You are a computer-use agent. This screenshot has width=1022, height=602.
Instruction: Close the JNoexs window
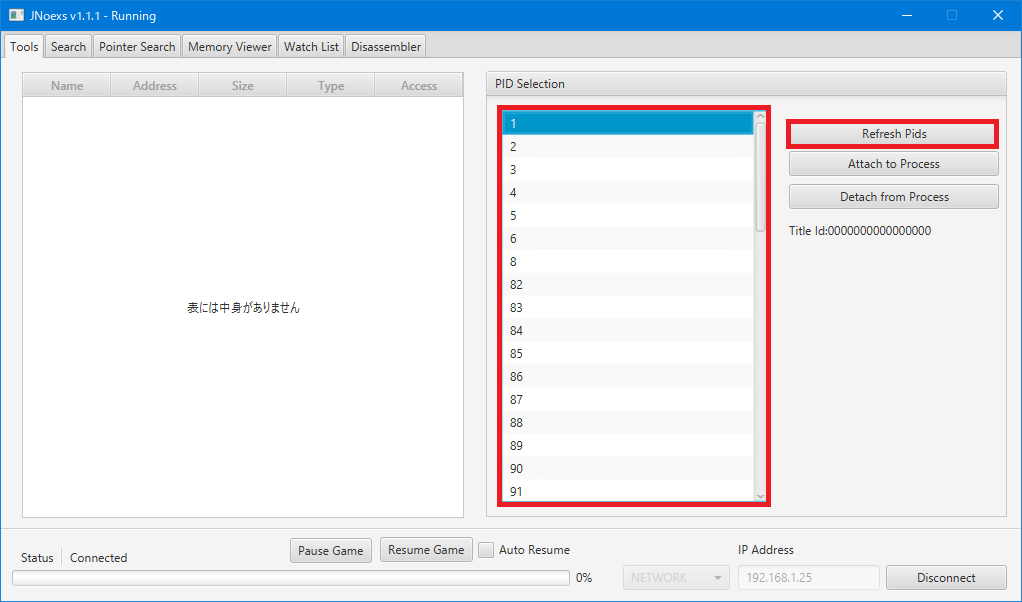click(998, 15)
